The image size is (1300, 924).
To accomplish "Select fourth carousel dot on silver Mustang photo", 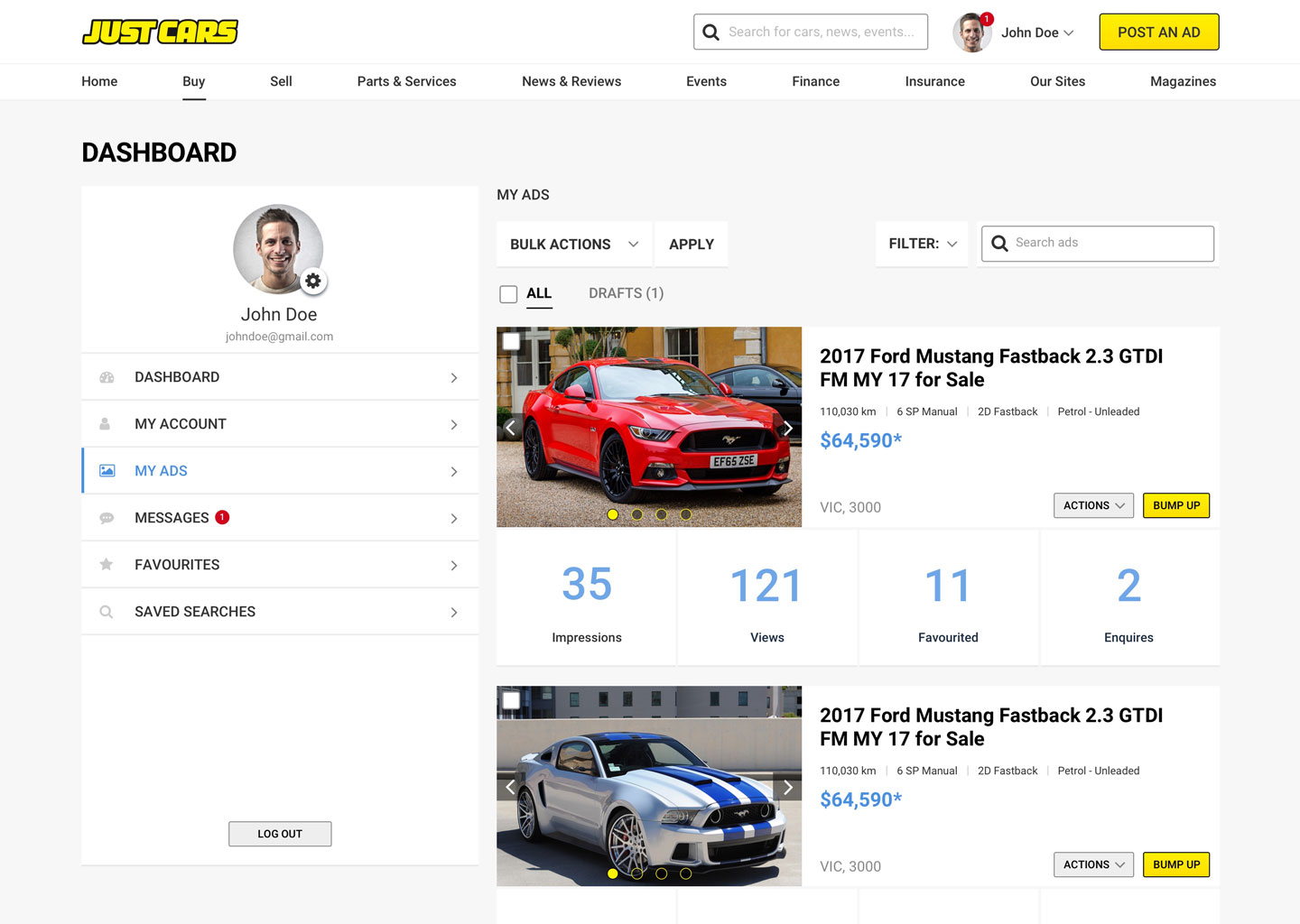I will [x=686, y=873].
